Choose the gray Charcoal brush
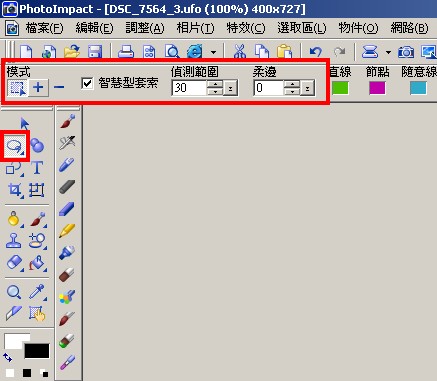Image resolution: width=437 pixels, height=381 pixels. (x=67, y=187)
